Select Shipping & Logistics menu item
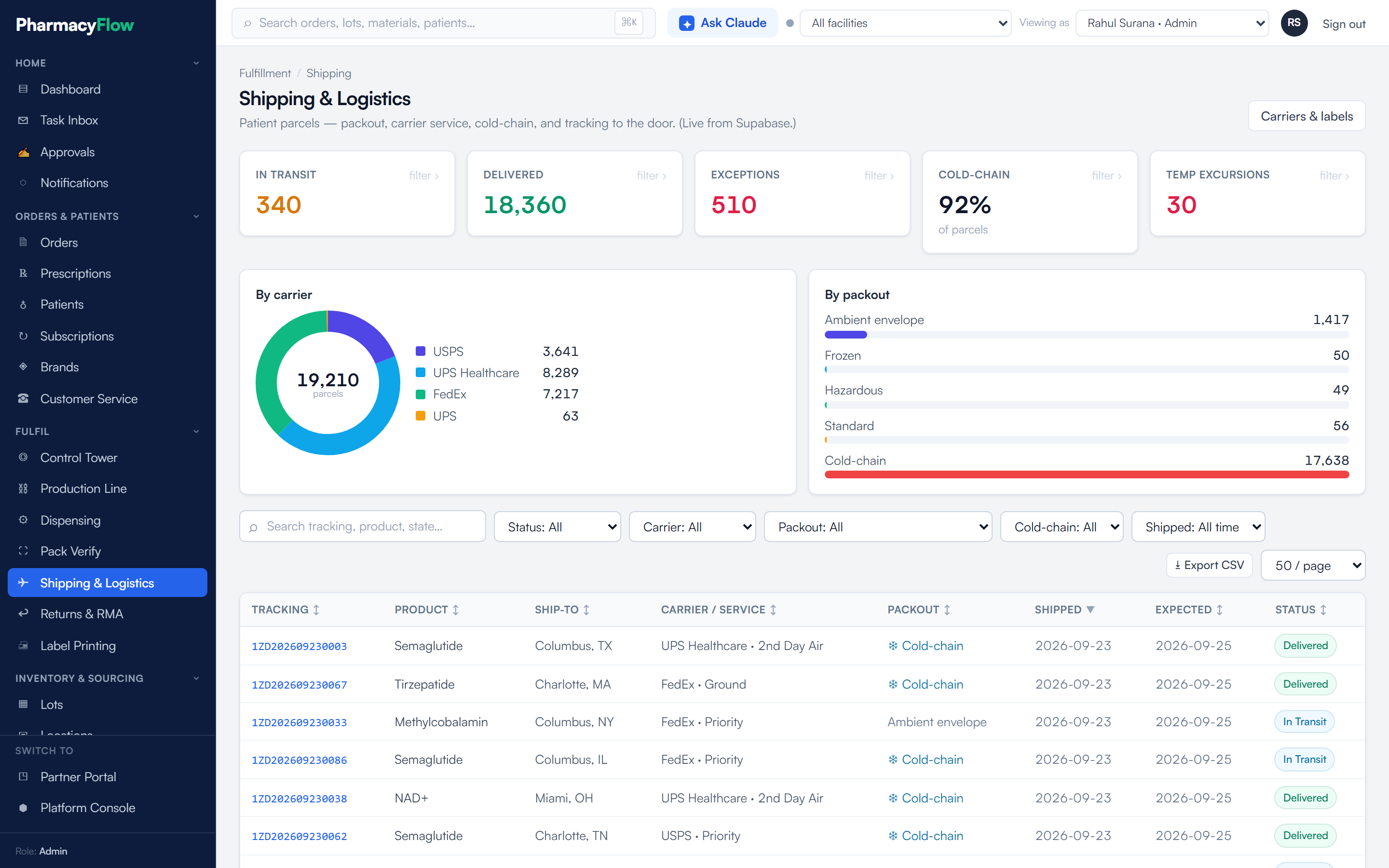The height and width of the screenshot is (868, 1389). (108, 583)
